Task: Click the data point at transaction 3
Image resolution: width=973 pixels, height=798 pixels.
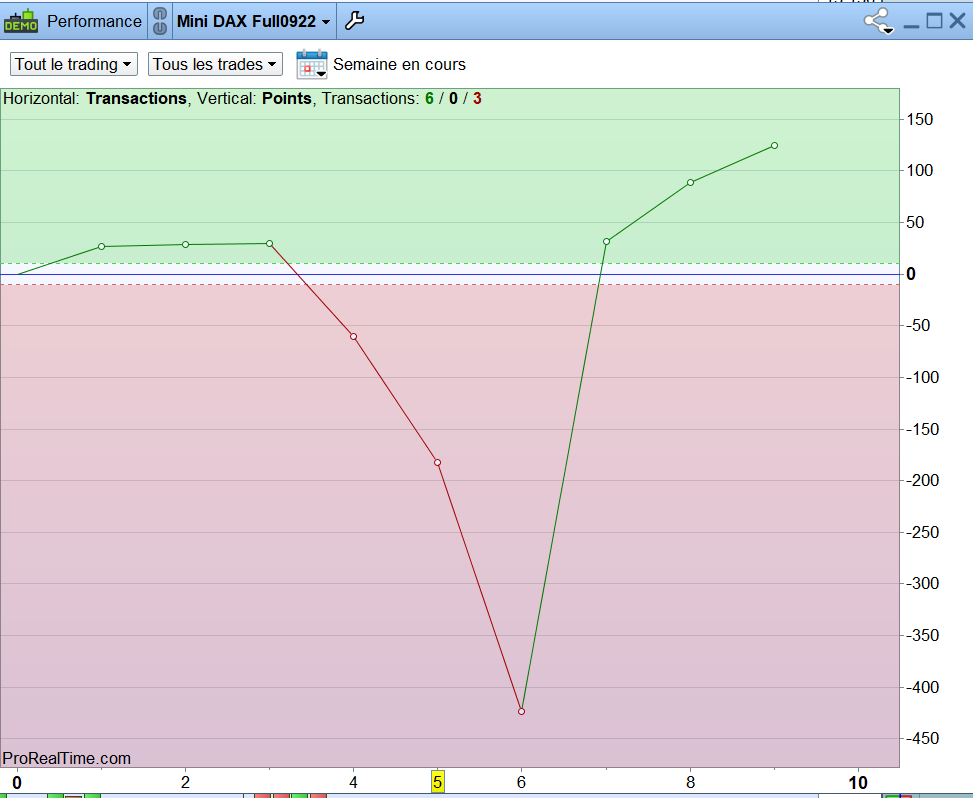Action: pyautogui.click(x=269, y=243)
